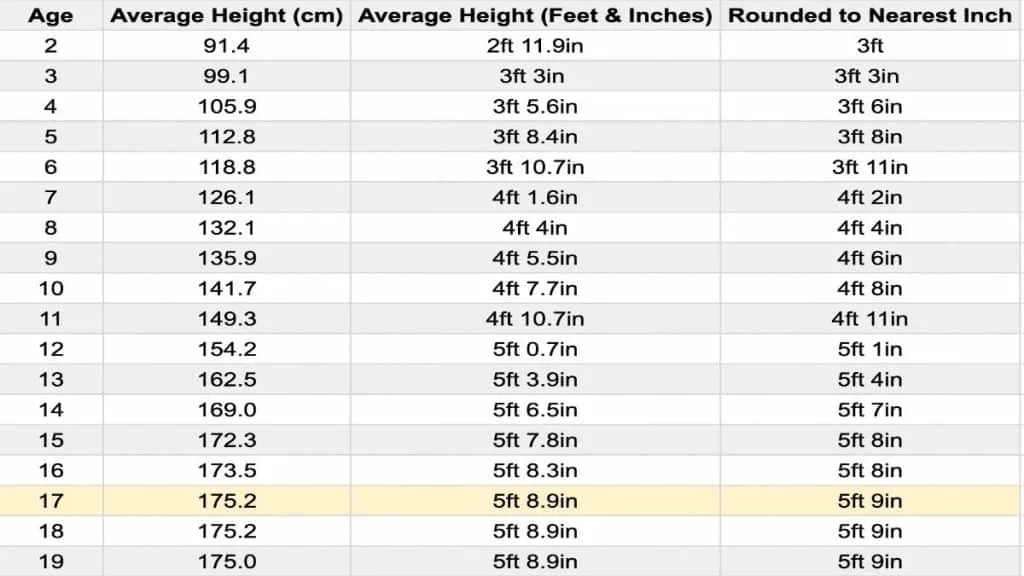Image resolution: width=1024 pixels, height=576 pixels.
Task: Select the 2ft 11.9in cell
Action: 535,46
